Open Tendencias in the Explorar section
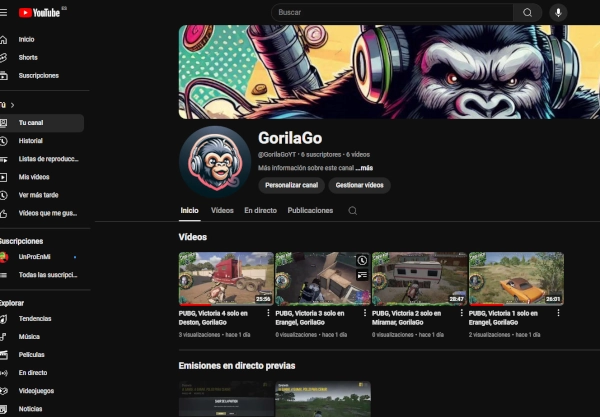Screen dimensions: 600x417 pyautogui.click(x=35, y=319)
